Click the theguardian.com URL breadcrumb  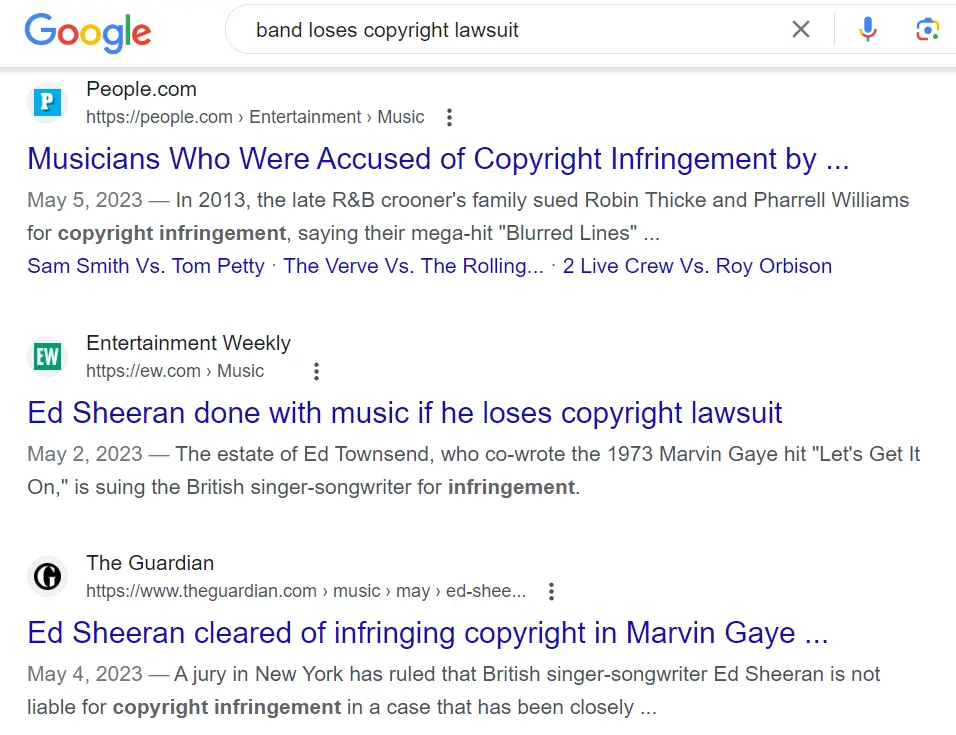[x=305, y=592]
